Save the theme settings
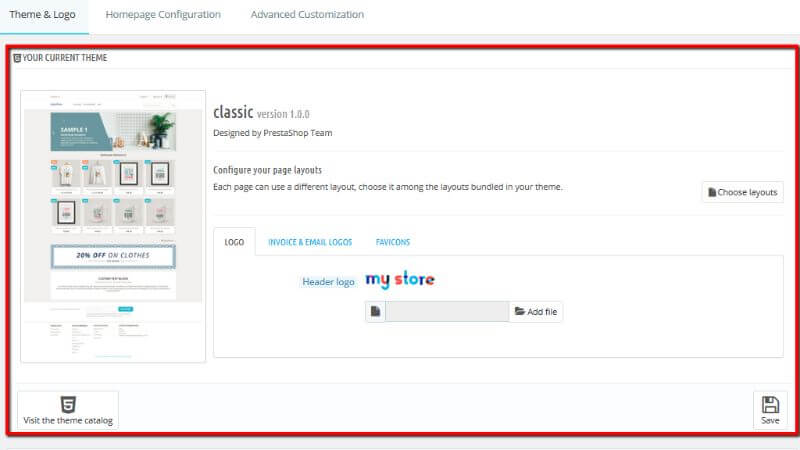This screenshot has width=800, height=450. 770,410
